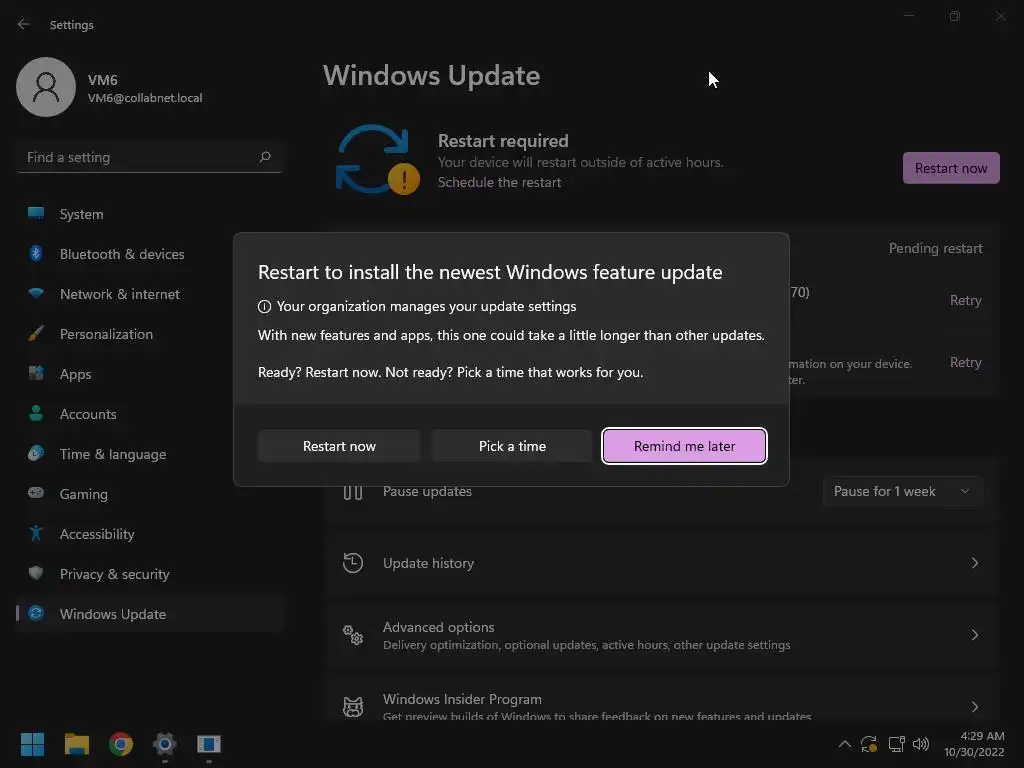Launch Google Chrome from taskbar

121,744
